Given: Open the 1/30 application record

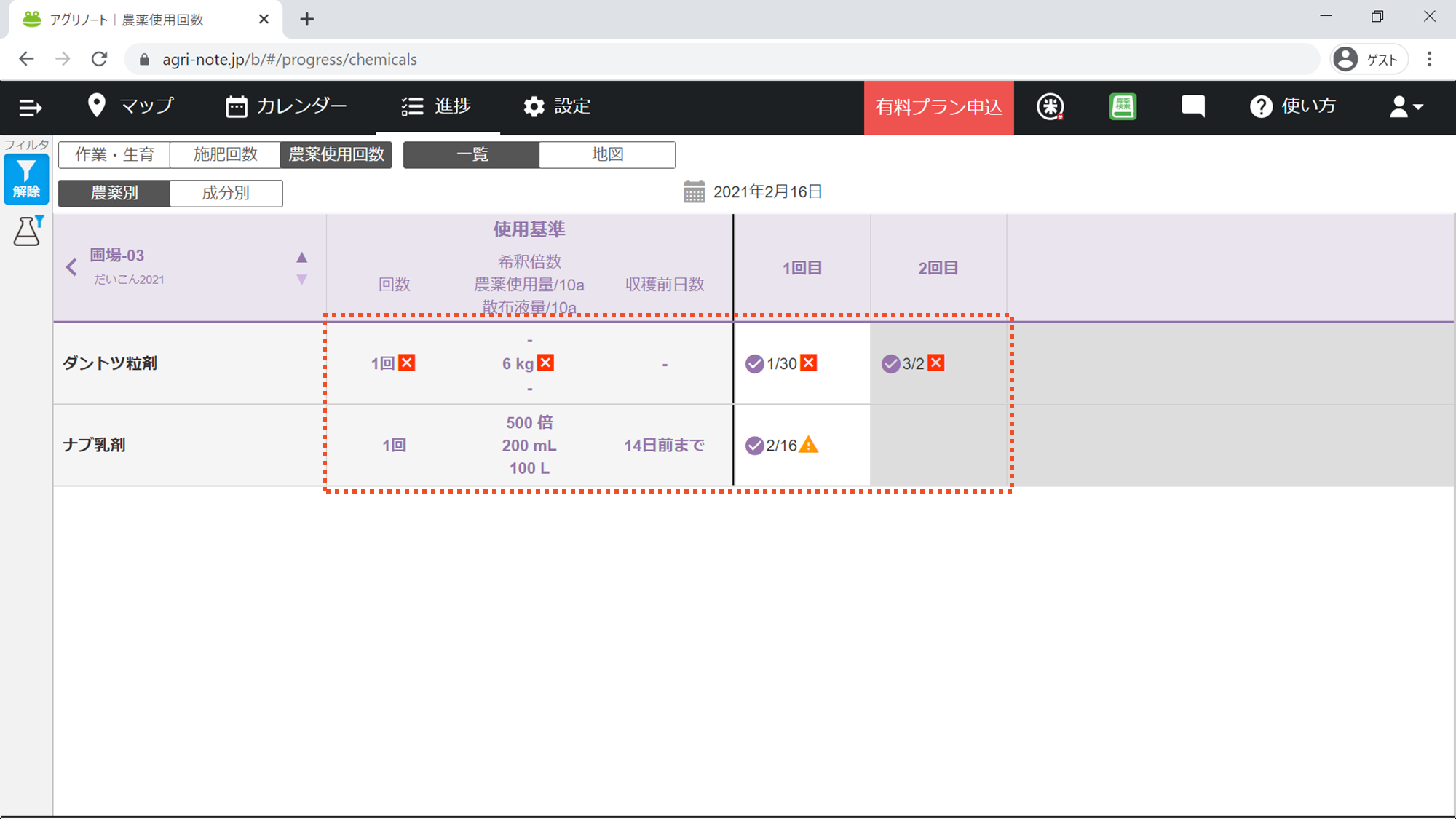Looking at the screenshot, I should tap(780, 363).
